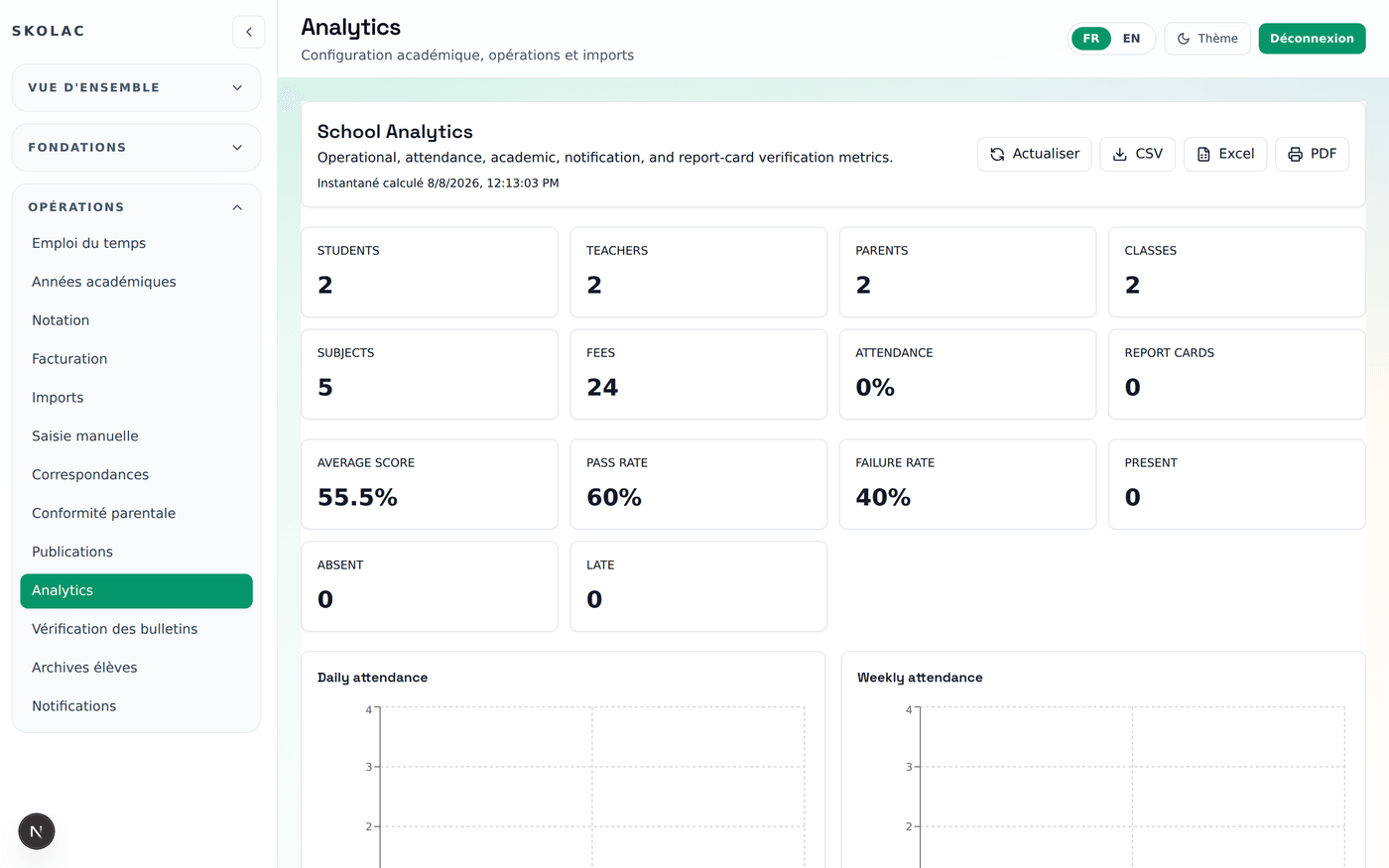The width and height of the screenshot is (1389, 868).
Task: Click the Report Cards card
Action: click(1236, 374)
